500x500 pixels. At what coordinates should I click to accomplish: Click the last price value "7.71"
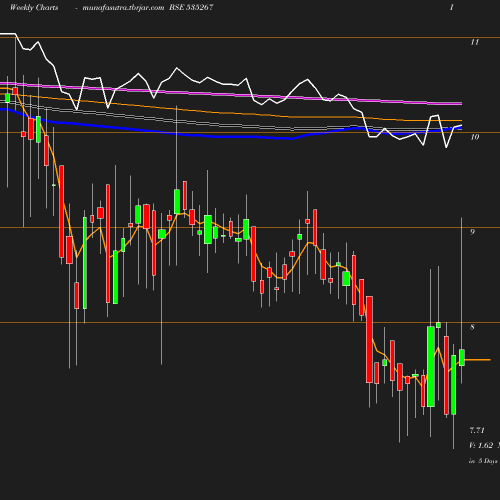pos(477,430)
